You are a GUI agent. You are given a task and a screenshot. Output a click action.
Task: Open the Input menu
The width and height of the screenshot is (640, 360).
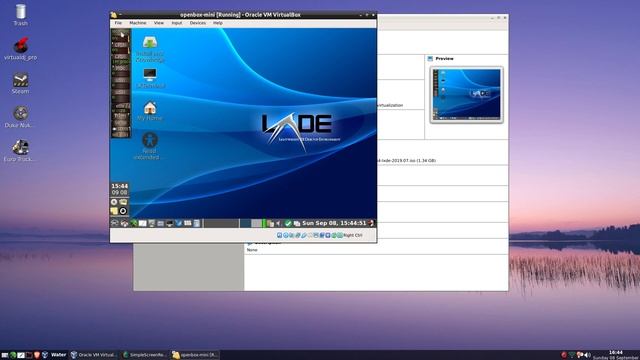pos(177,23)
